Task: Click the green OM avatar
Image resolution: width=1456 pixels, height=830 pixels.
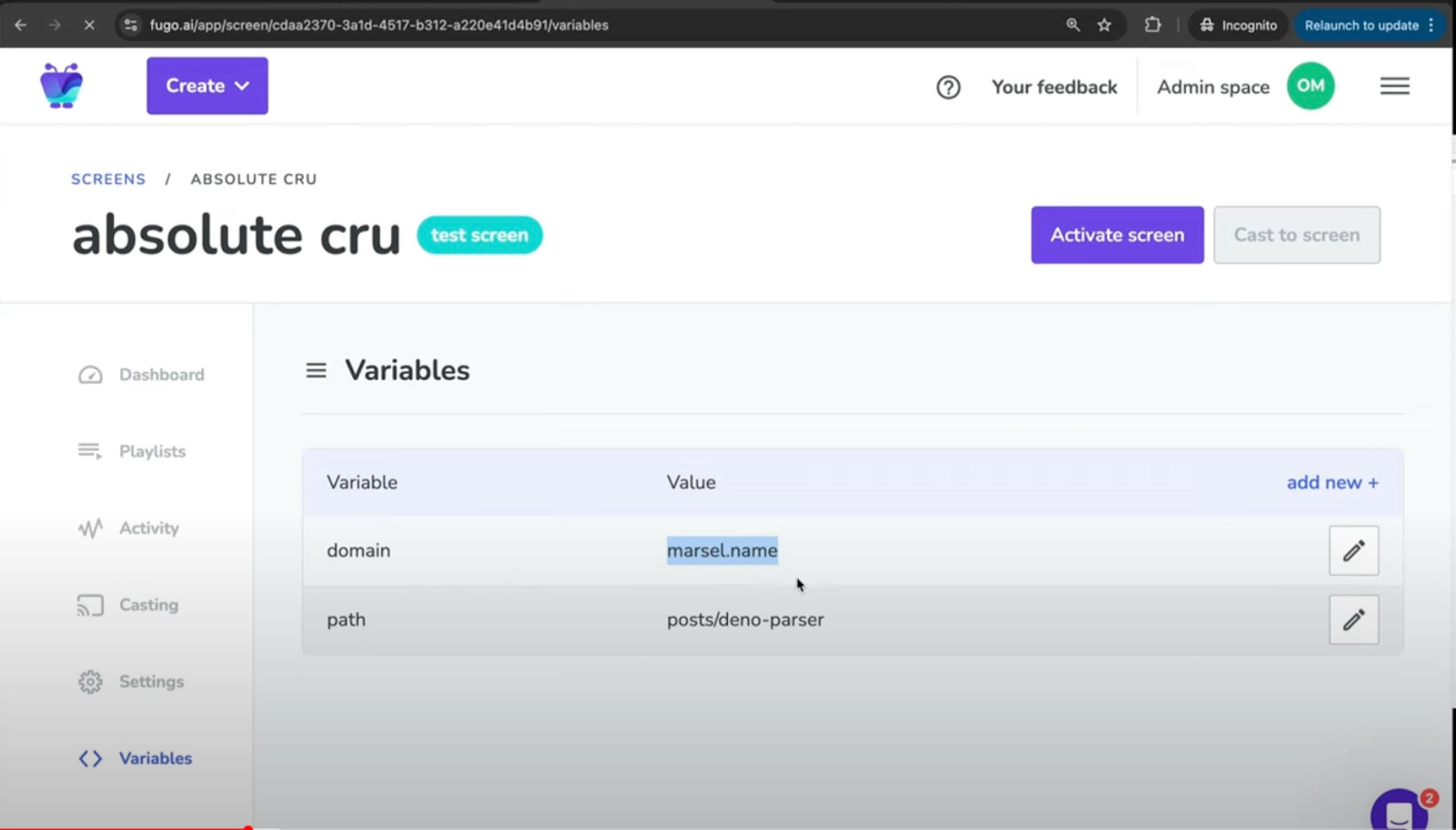Action: click(x=1310, y=86)
